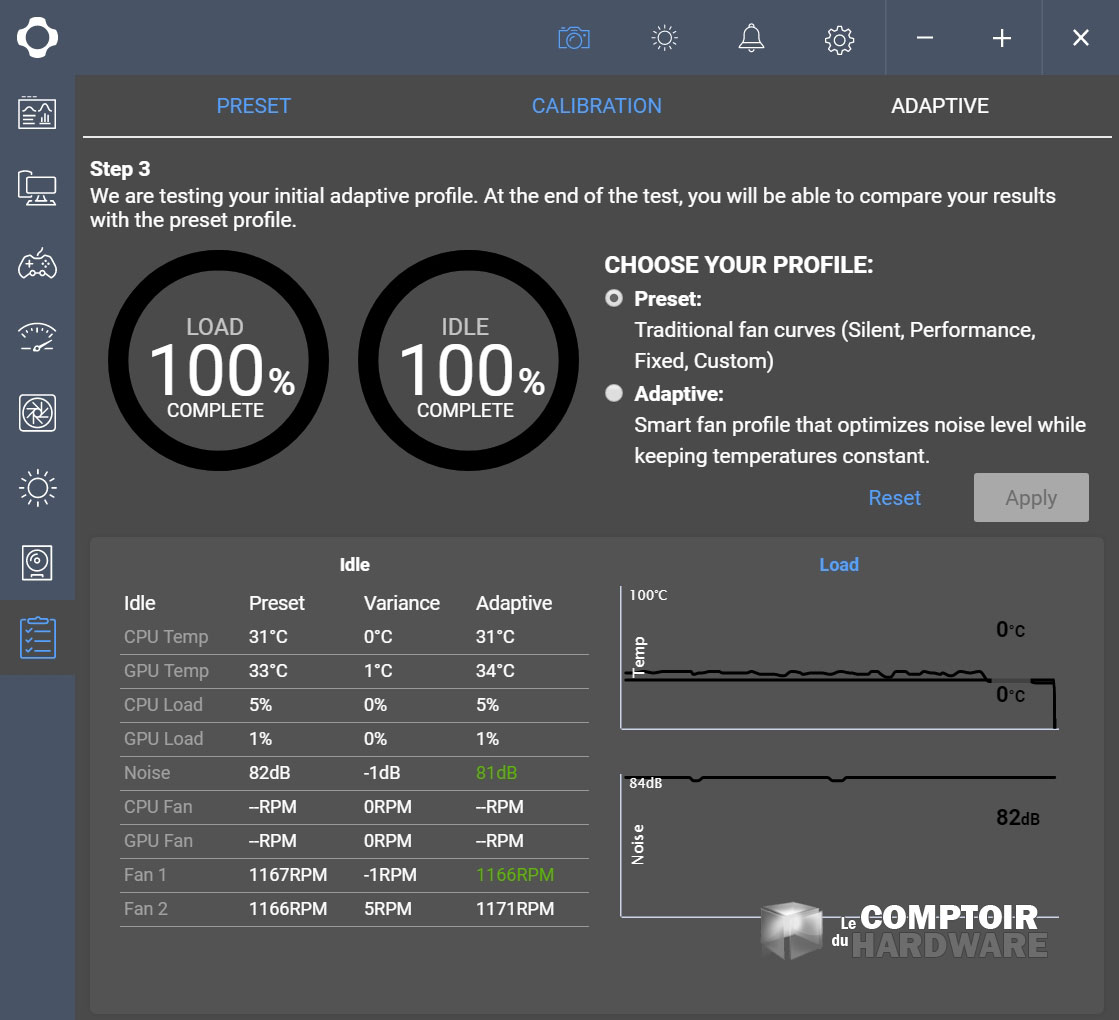Switch to the CALIBRATION tab
This screenshot has width=1119, height=1020.
point(596,106)
